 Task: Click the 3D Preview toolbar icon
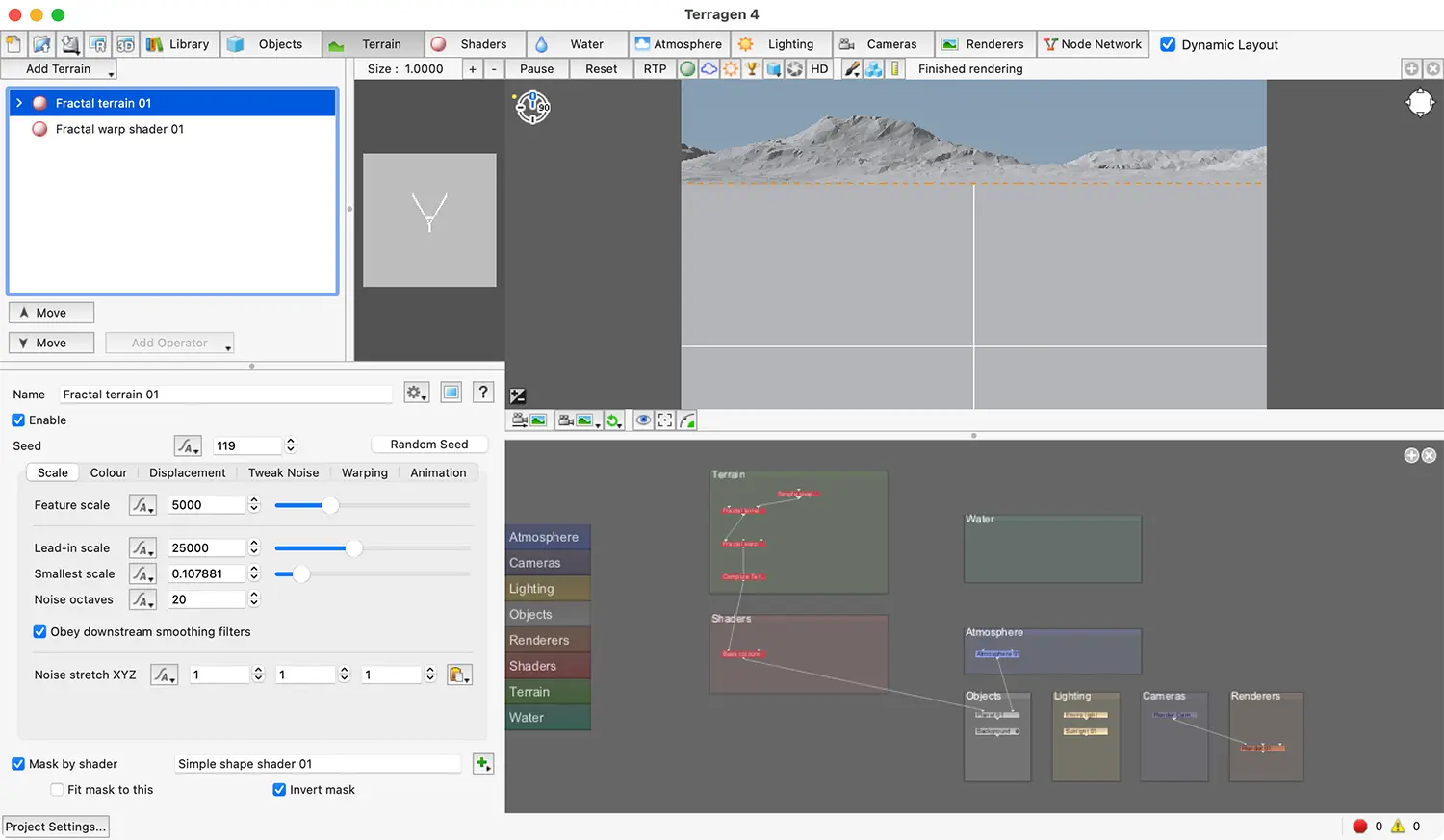tap(125, 44)
